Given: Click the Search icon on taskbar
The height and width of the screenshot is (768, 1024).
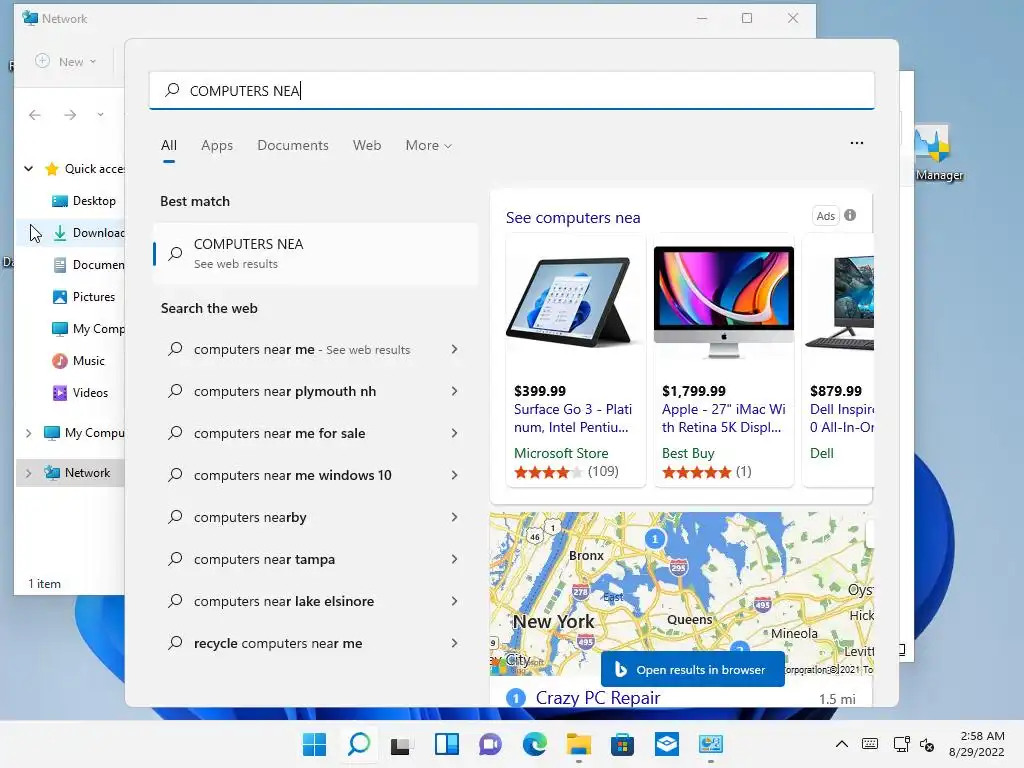Looking at the screenshot, I should pos(359,744).
